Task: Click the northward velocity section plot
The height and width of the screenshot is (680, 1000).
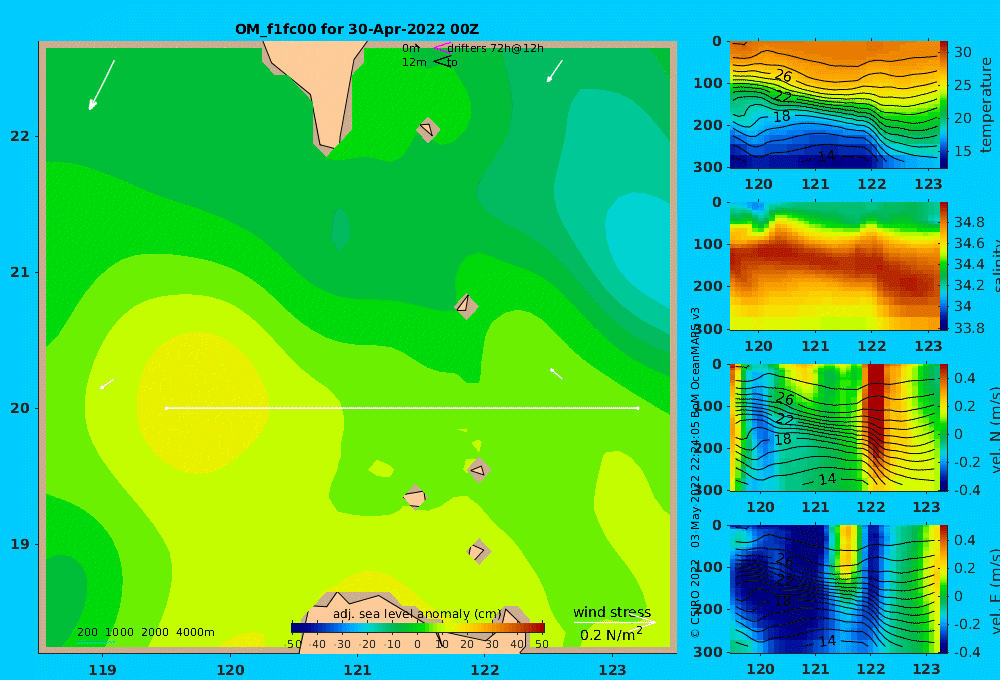Action: click(834, 427)
